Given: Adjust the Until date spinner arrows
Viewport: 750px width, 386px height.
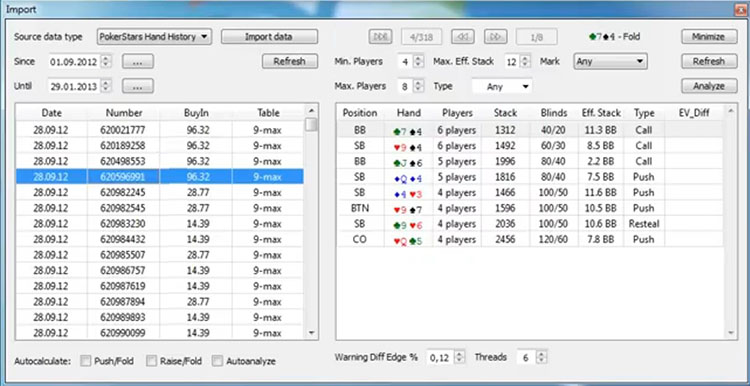Looking at the screenshot, I should coord(107,87).
